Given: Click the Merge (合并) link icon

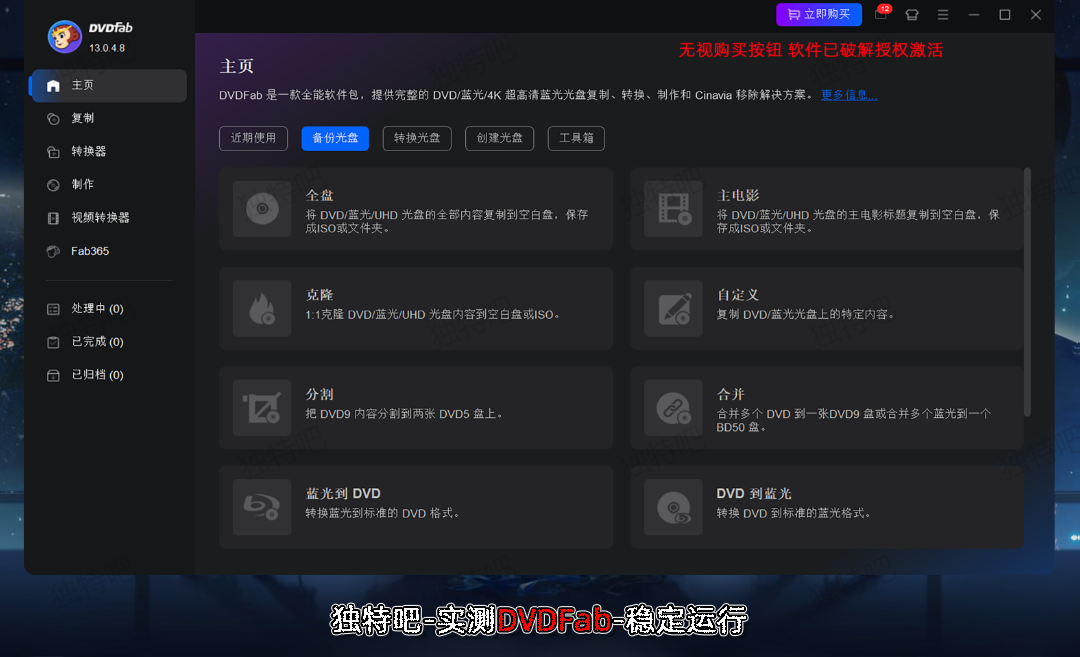Looking at the screenshot, I should 673,407.
